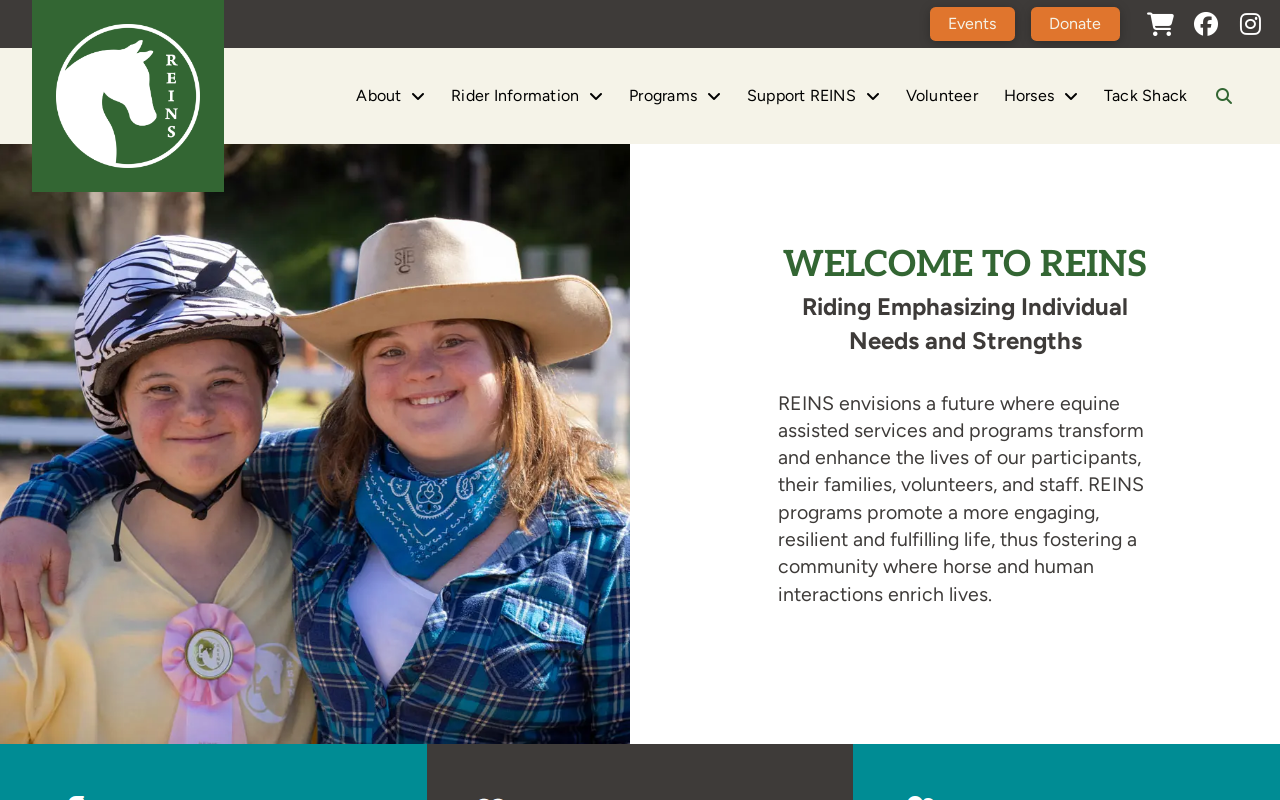Screen dimensions: 1280x800
Task: Visit the Tack Shack link
Action: pos(1145,96)
